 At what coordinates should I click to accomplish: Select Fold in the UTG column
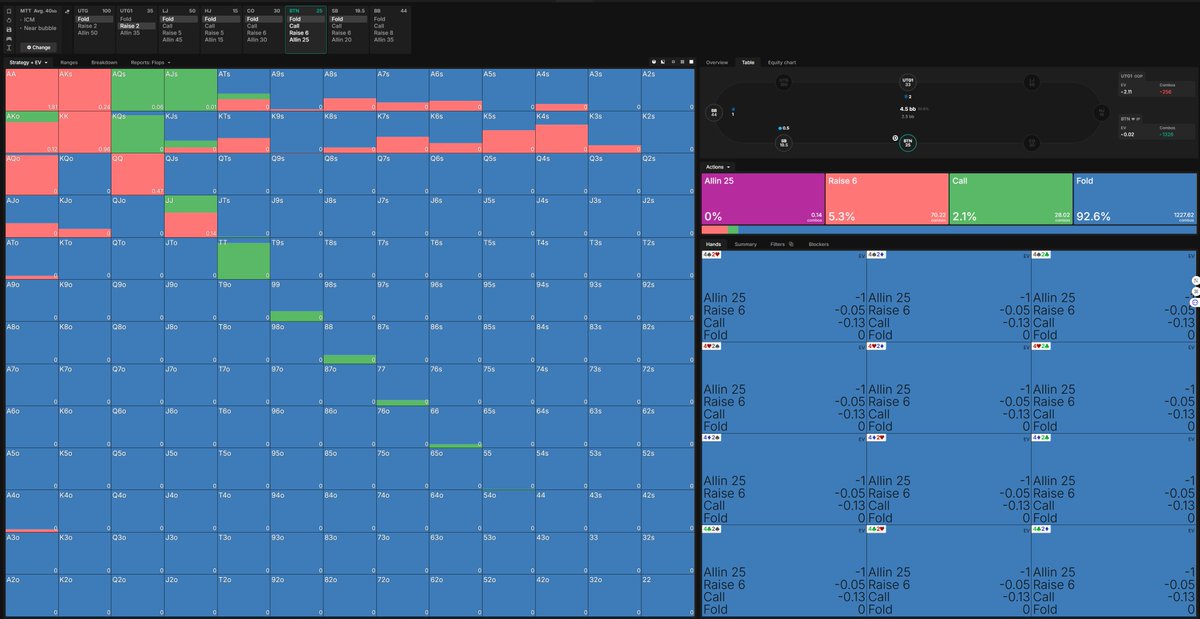click(x=93, y=19)
